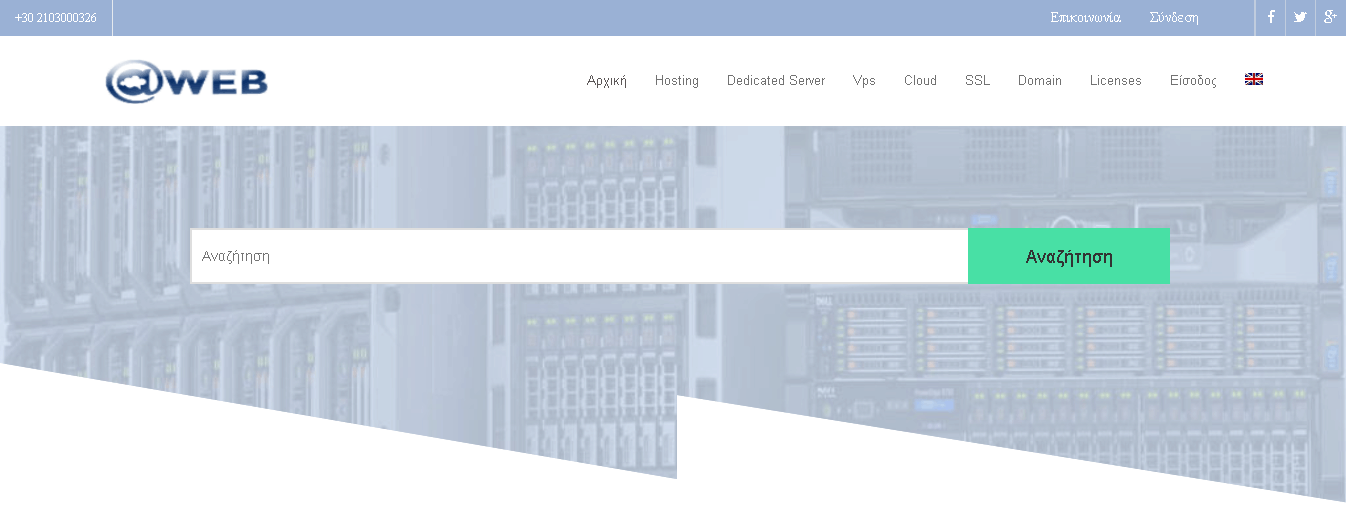Select the Cloud menu item
1346x513 pixels.
click(920, 81)
